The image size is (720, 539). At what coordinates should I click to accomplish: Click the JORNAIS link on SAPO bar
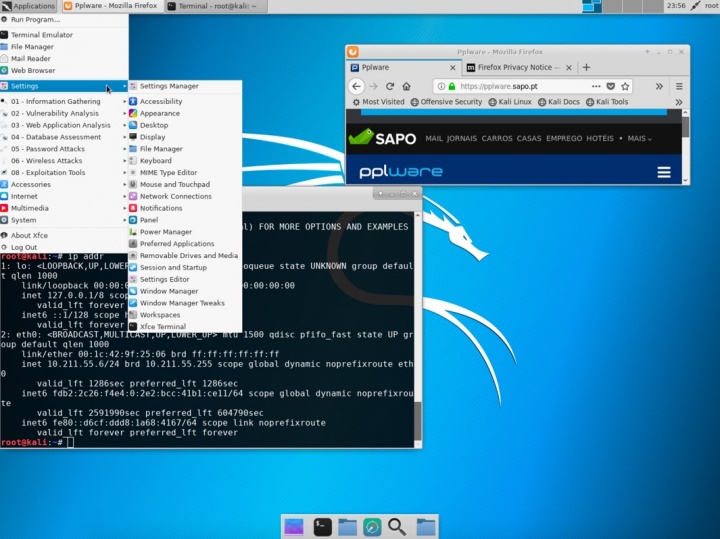click(464, 139)
